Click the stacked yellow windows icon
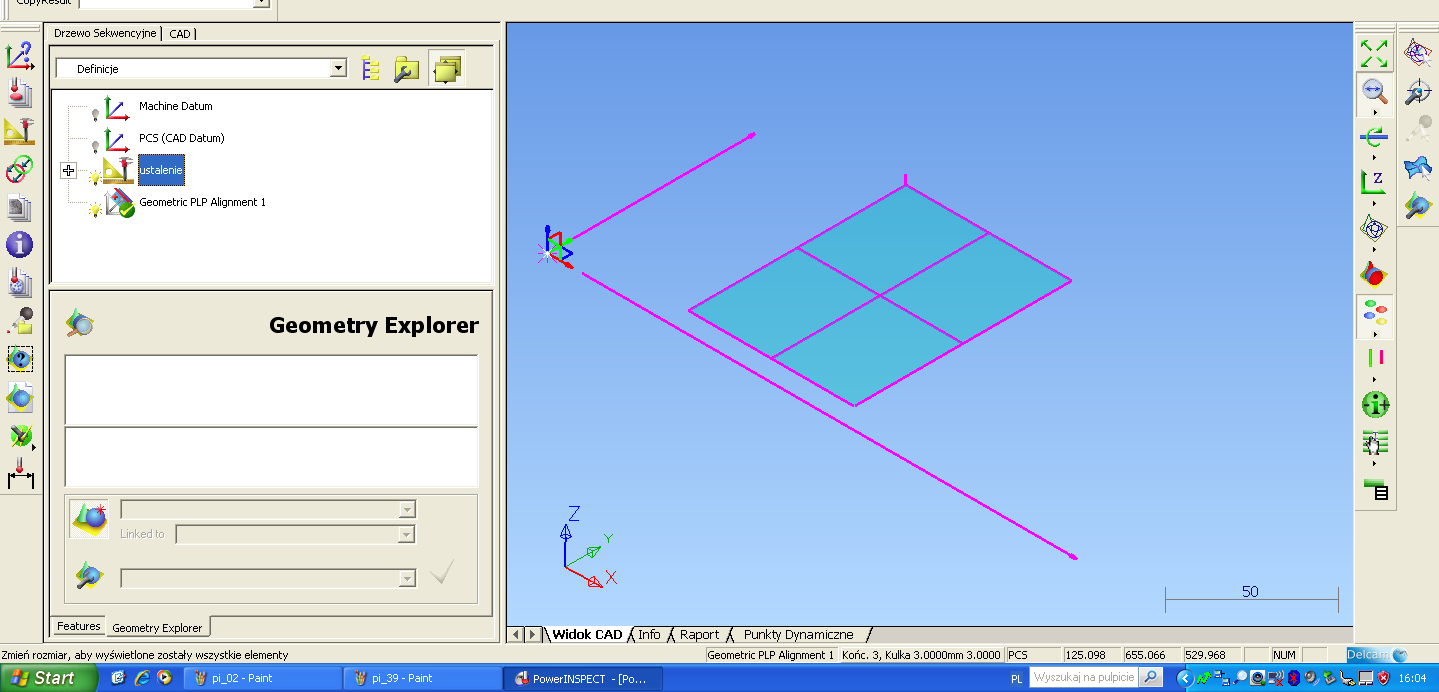The image size is (1439, 692). (x=447, y=69)
